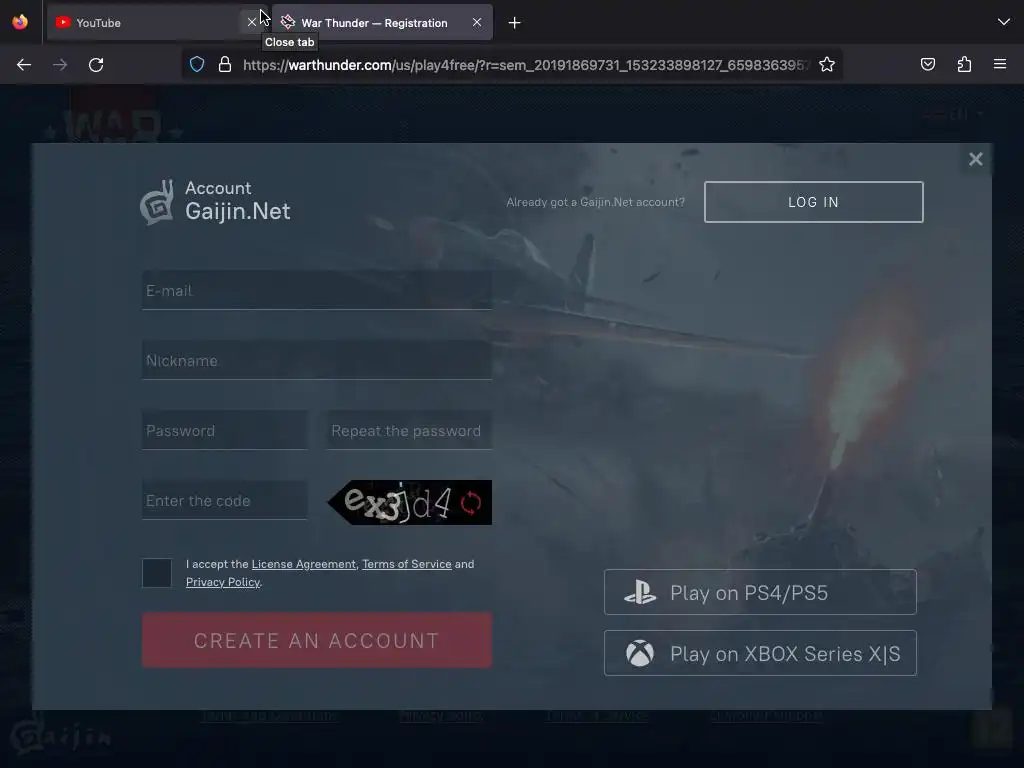Go forward one page
The width and height of the screenshot is (1024, 768).
click(60, 65)
